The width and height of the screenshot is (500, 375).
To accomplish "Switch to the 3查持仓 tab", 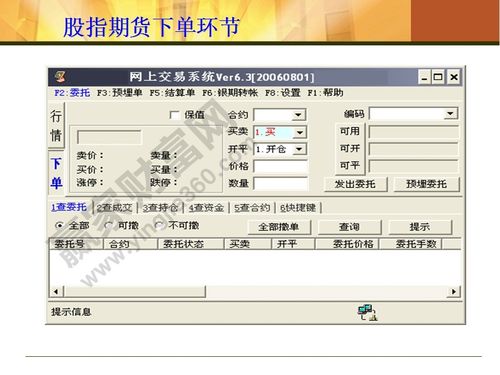I will click(160, 208).
